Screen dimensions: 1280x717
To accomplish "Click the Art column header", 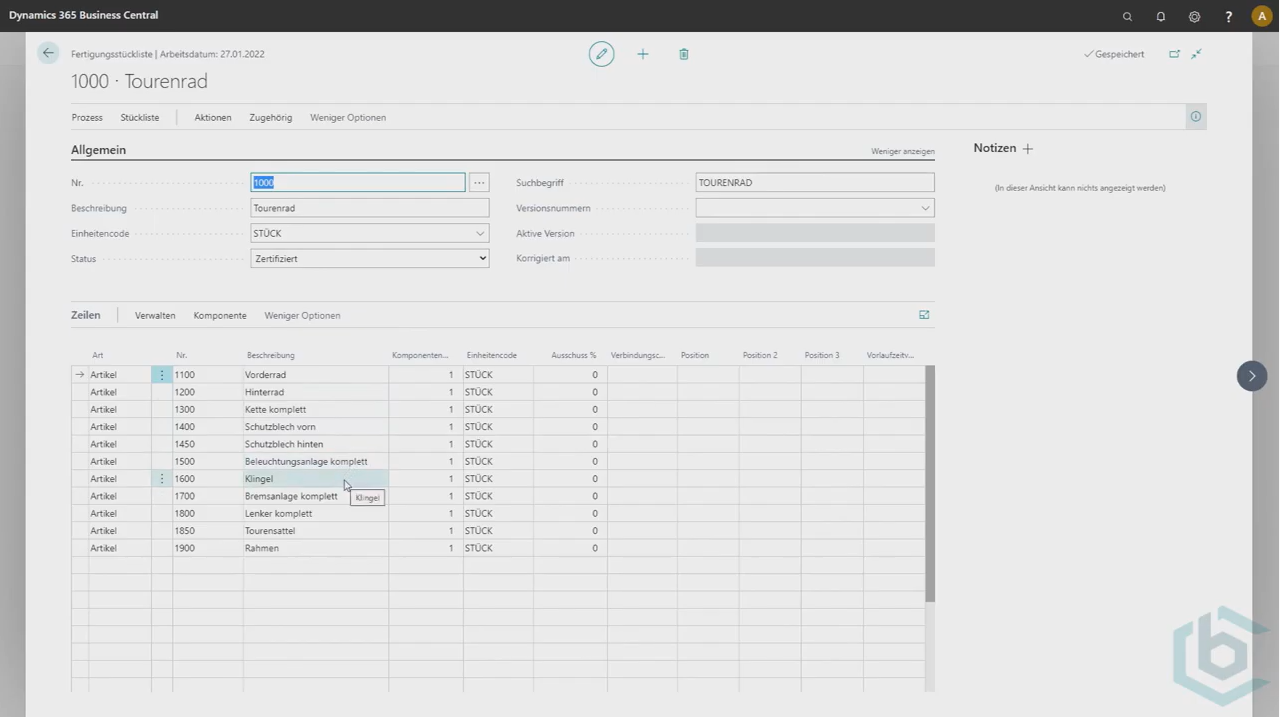I will tap(98, 355).
